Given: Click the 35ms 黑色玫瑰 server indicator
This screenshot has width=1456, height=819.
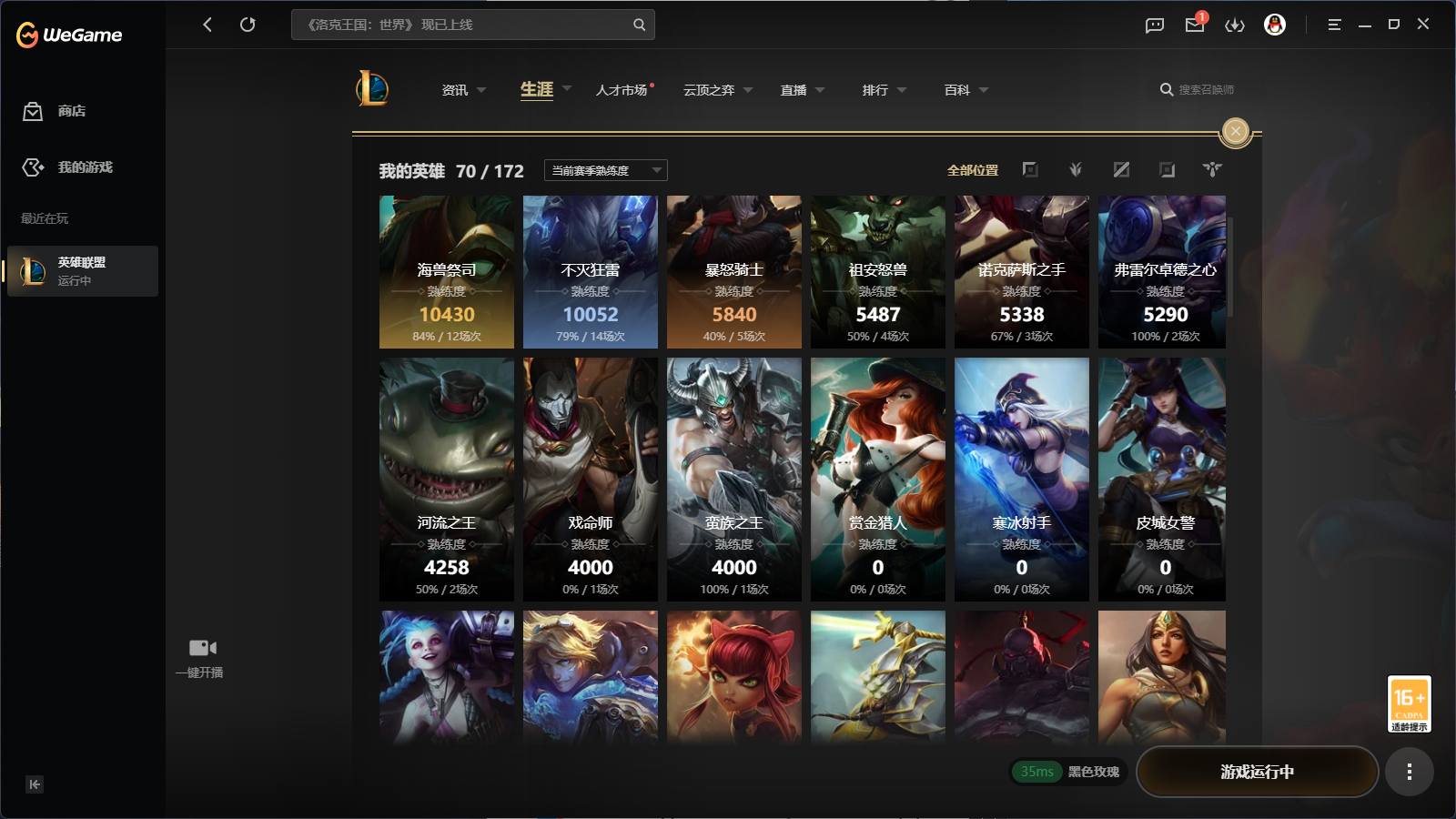Looking at the screenshot, I should 1068,772.
